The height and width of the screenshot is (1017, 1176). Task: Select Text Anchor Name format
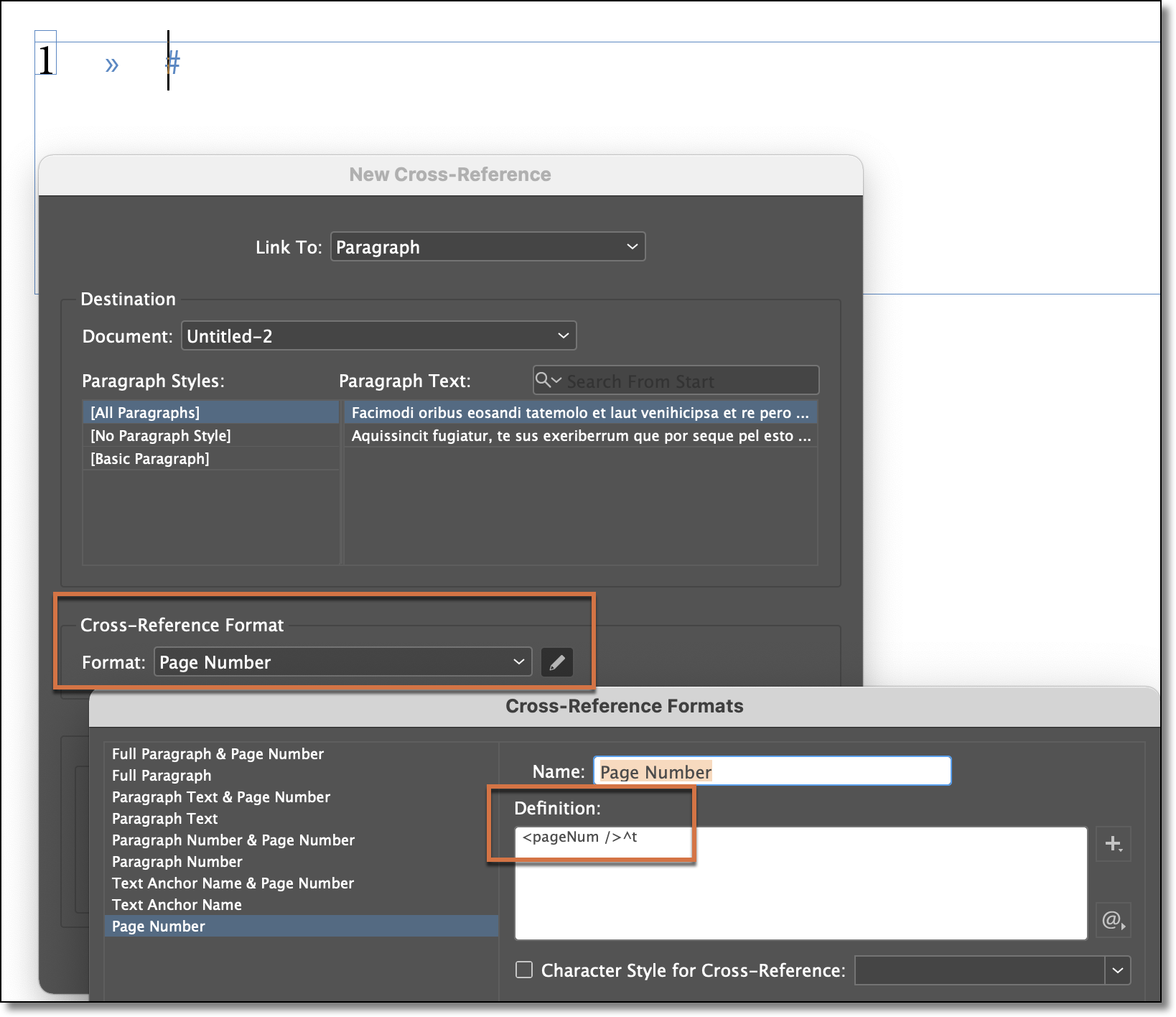coord(176,904)
